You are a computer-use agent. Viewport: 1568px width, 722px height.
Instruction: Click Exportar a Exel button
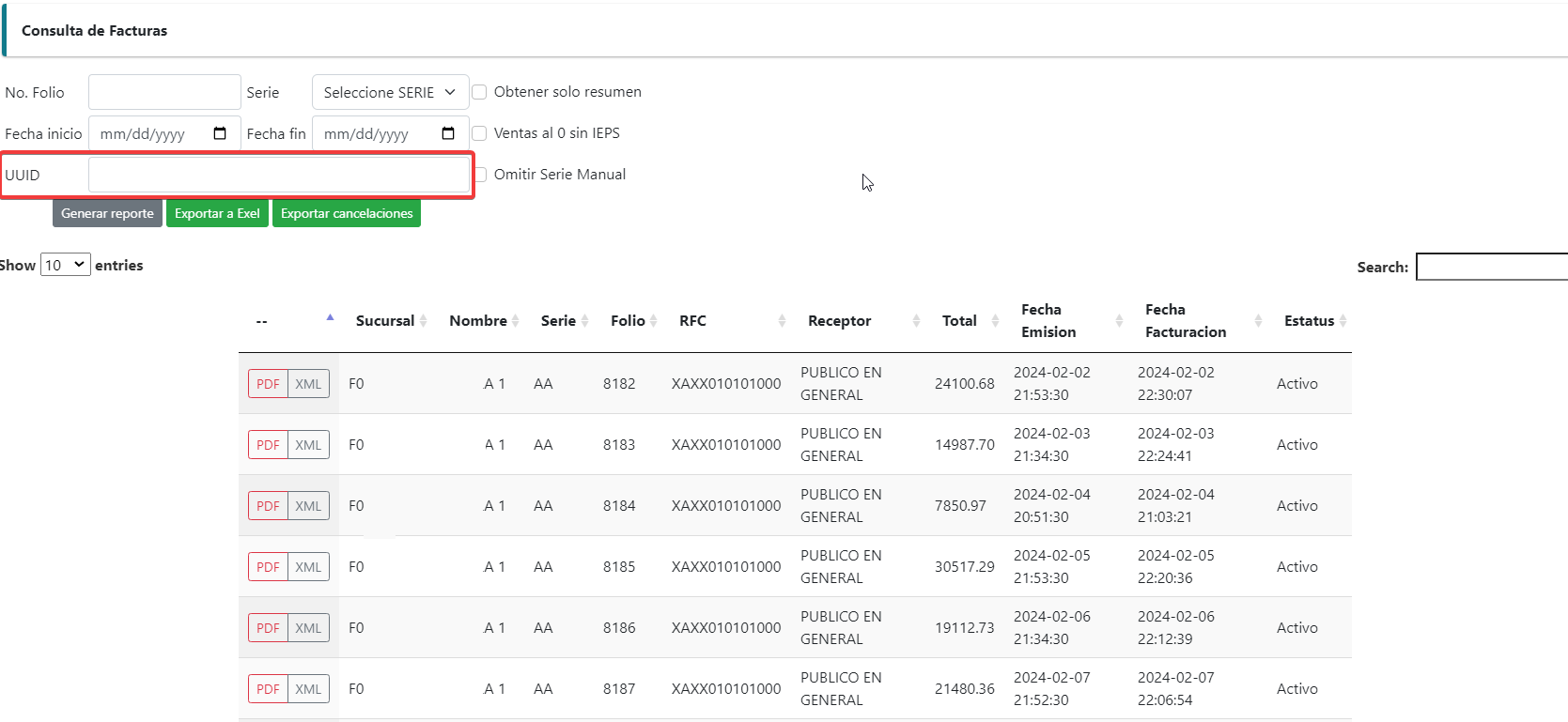(217, 214)
